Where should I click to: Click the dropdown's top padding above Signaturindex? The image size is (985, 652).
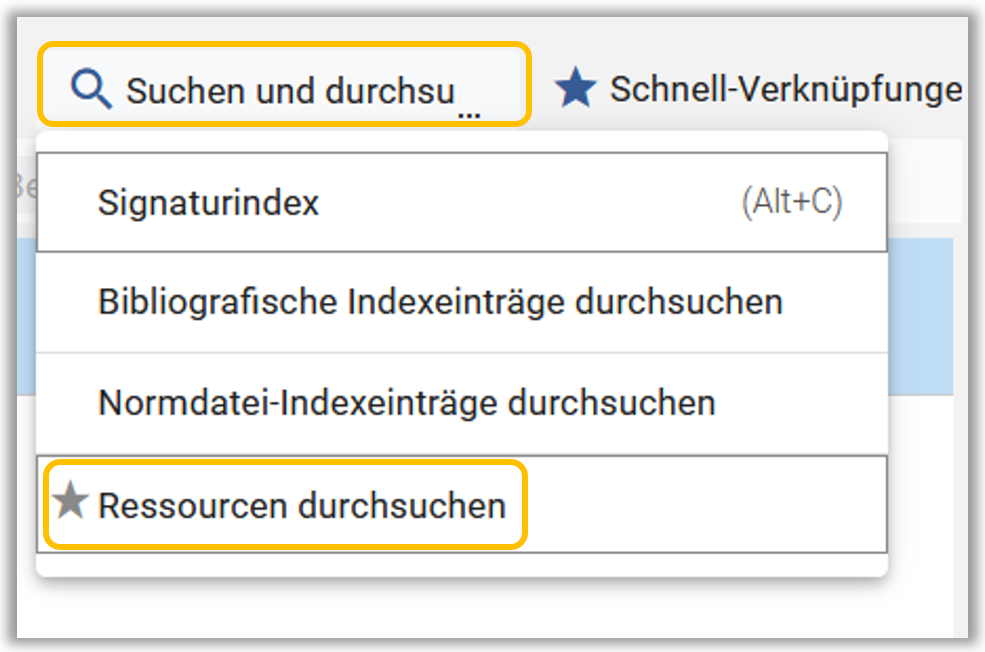(x=462, y=143)
